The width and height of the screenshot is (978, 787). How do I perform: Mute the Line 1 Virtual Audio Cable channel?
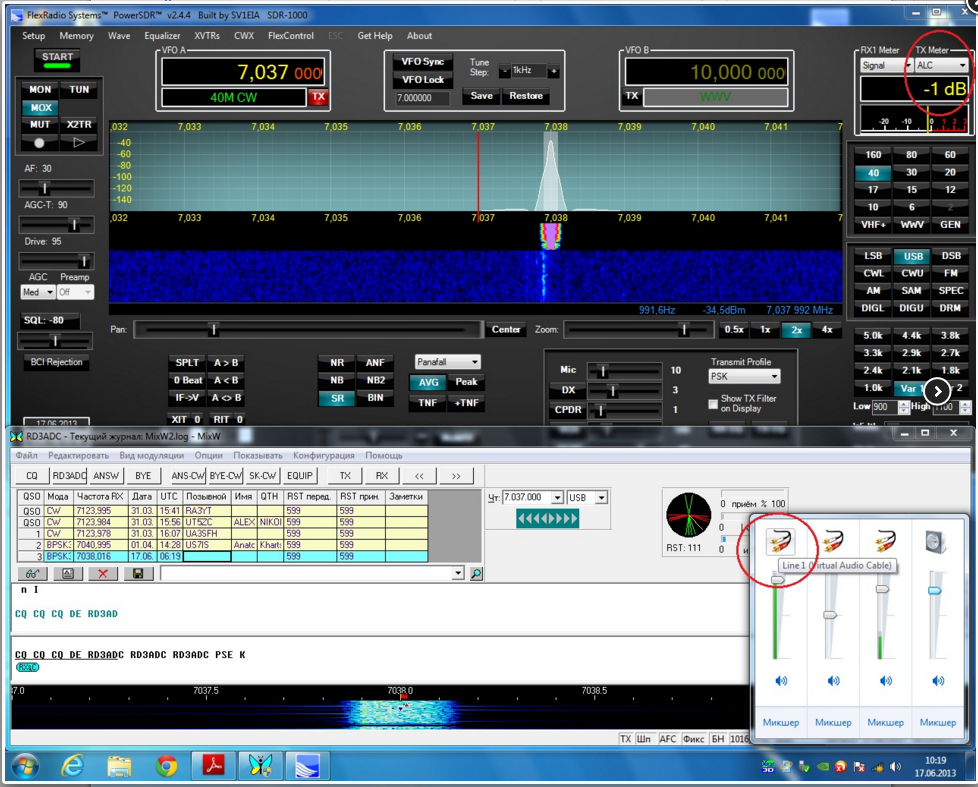[781, 681]
